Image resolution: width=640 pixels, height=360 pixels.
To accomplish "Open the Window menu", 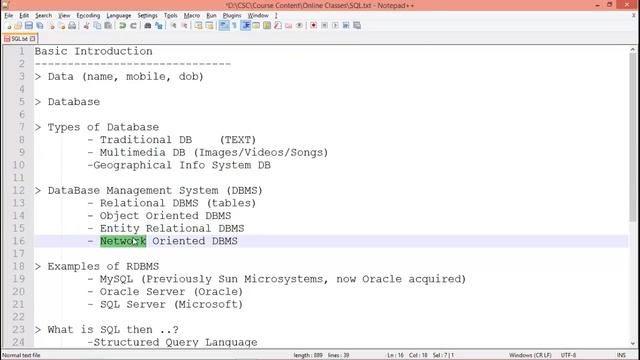I will pyautogui.click(x=258, y=16).
